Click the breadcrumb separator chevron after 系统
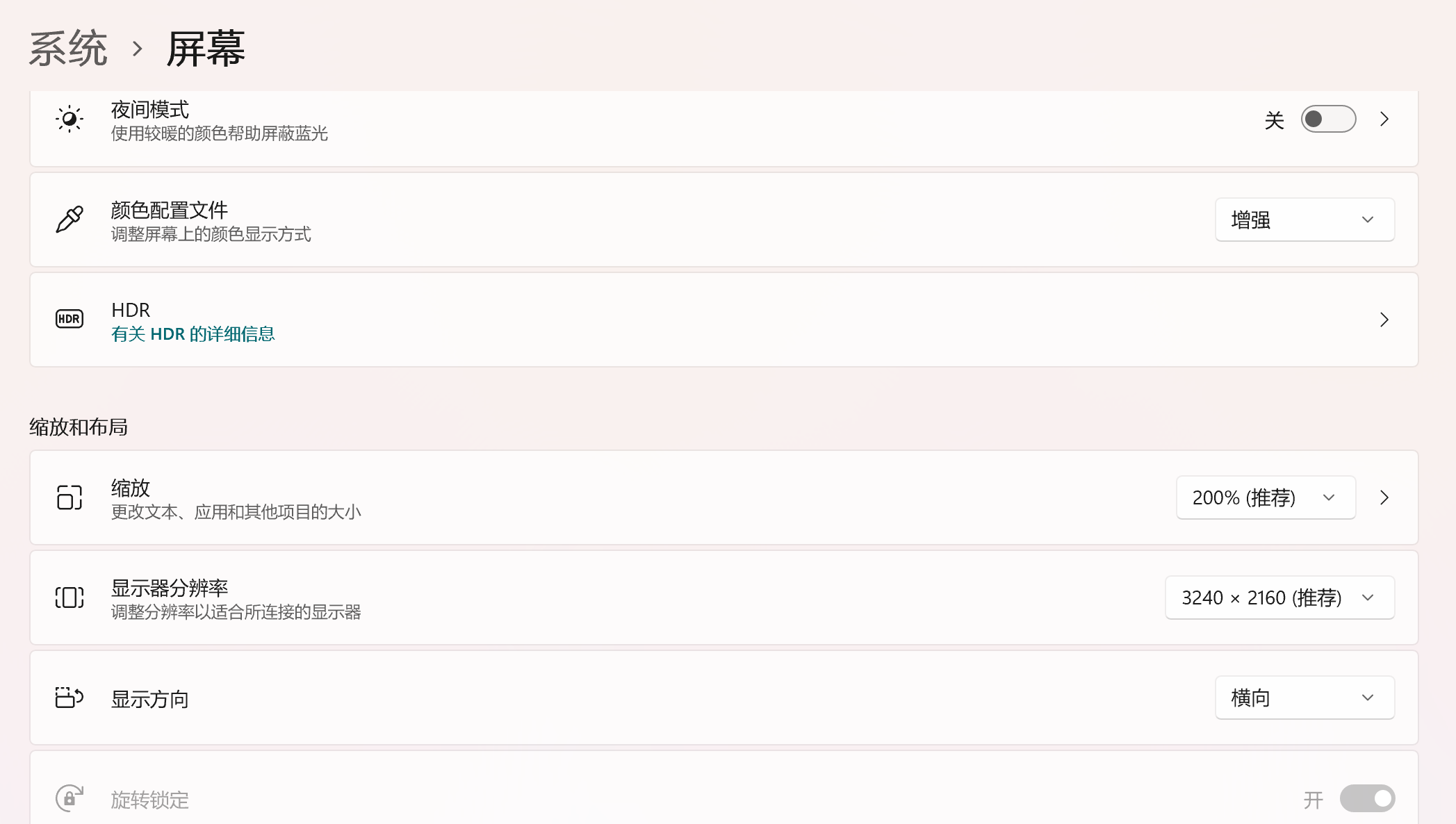The image size is (1456, 824). coord(138,49)
